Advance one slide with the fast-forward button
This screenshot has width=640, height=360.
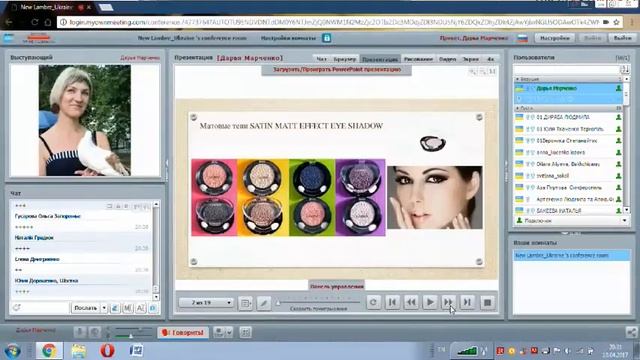click(448, 302)
